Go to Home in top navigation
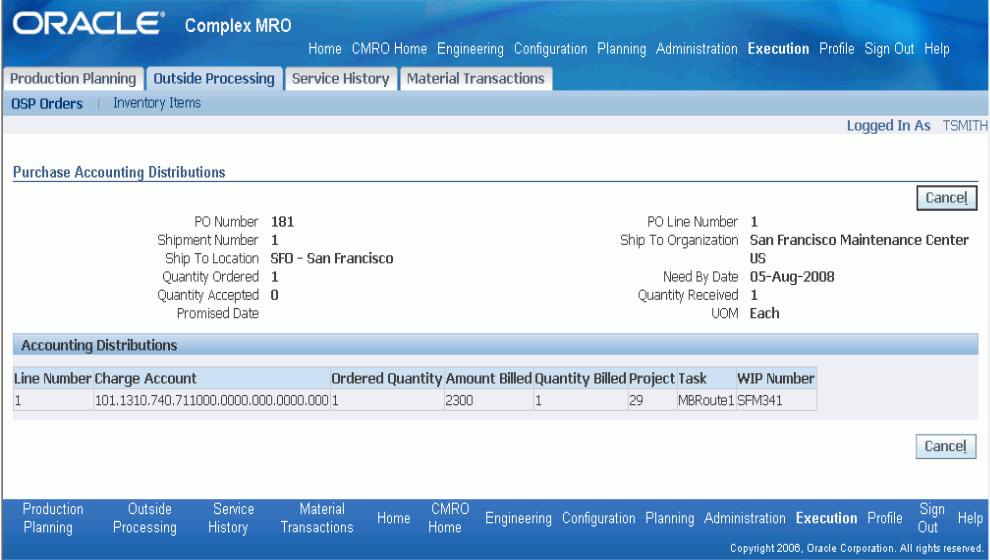The height and width of the screenshot is (560, 990). (x=325, y=49)
